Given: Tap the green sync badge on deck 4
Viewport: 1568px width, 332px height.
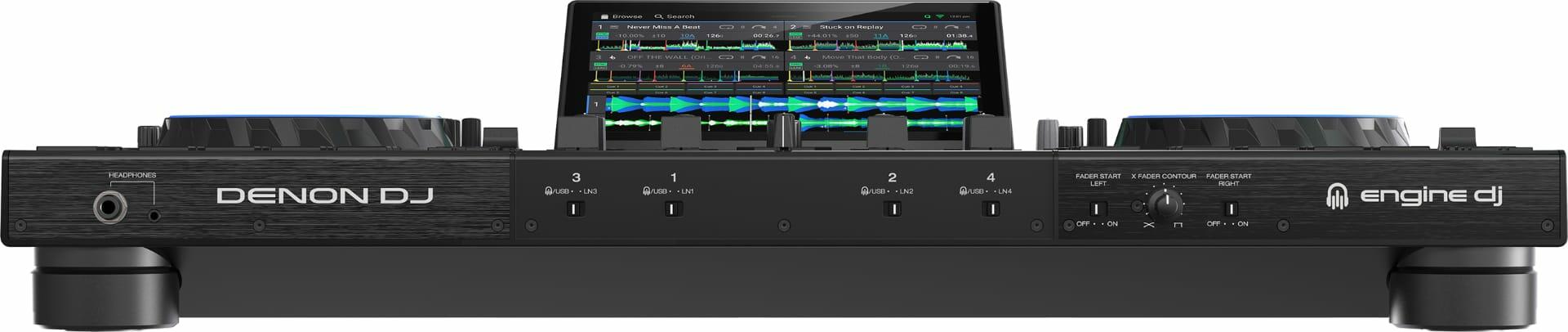Looking at the screenshot, I should (x=795, y=66).
